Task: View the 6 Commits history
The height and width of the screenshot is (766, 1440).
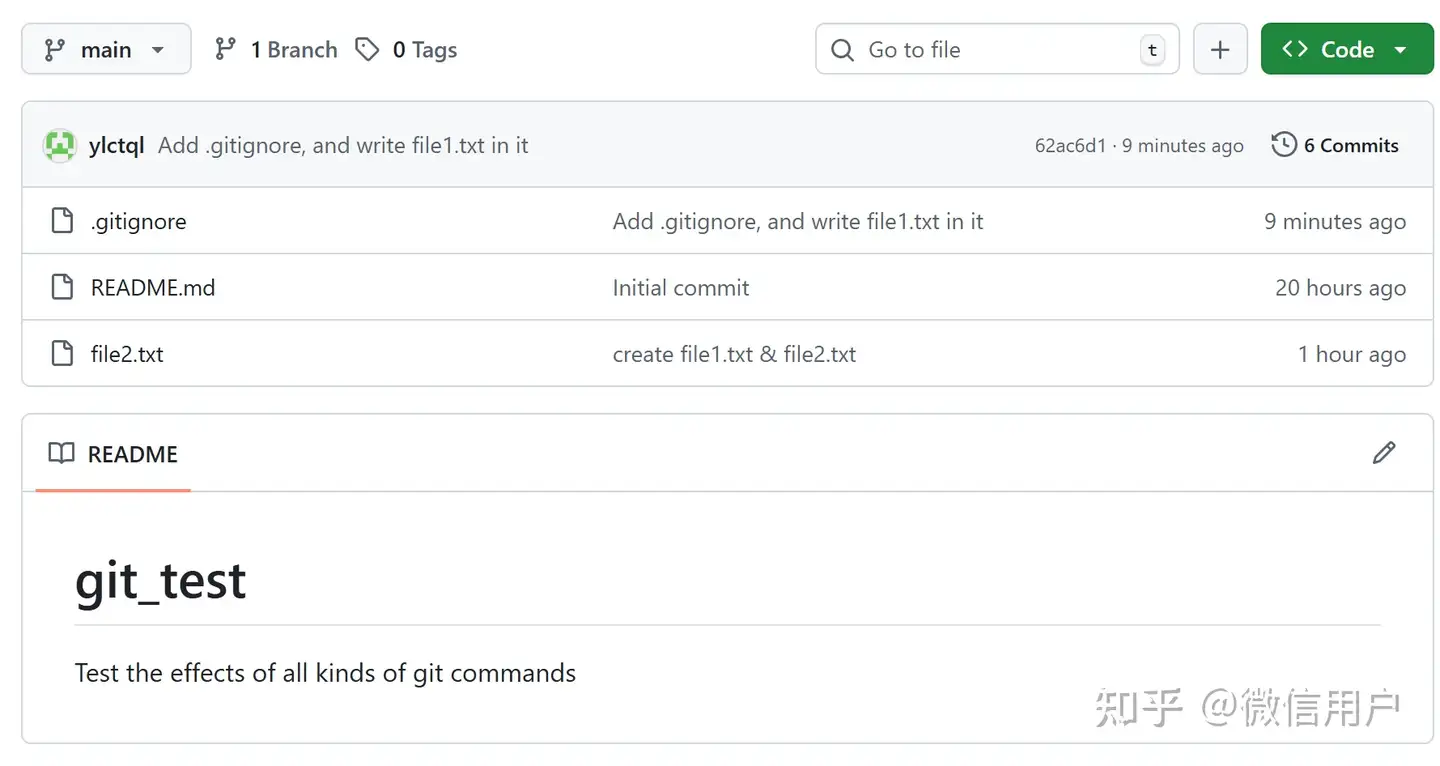Action: pos(1350,145)
